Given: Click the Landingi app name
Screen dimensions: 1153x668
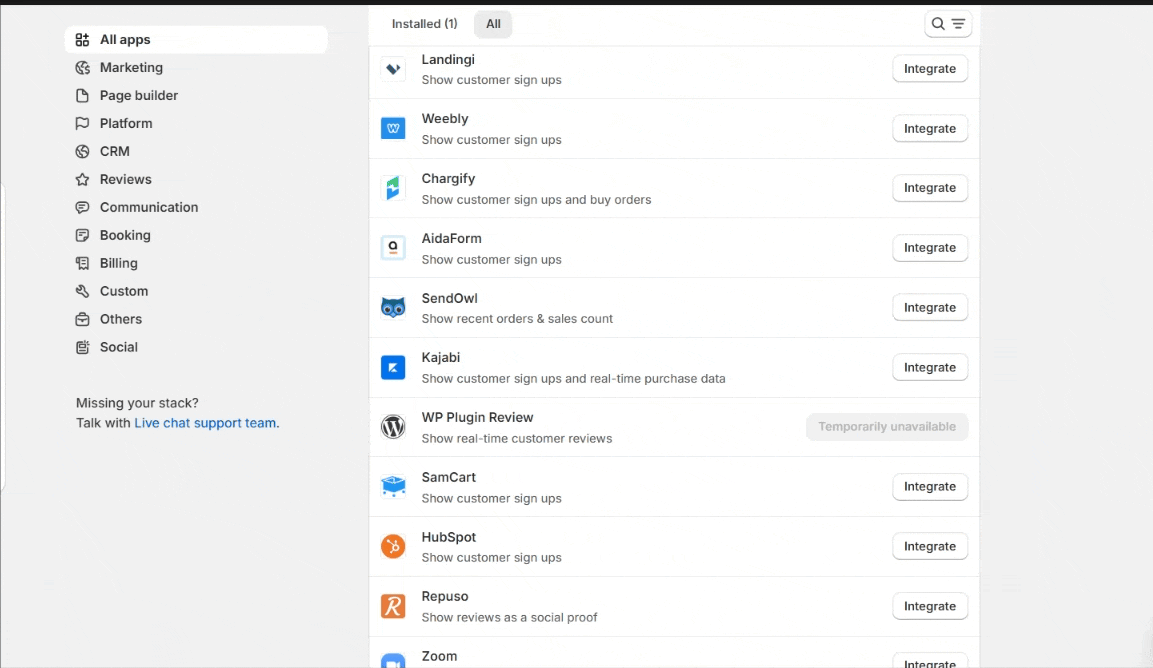Looking at the screenshot, I should coord(448,60).
